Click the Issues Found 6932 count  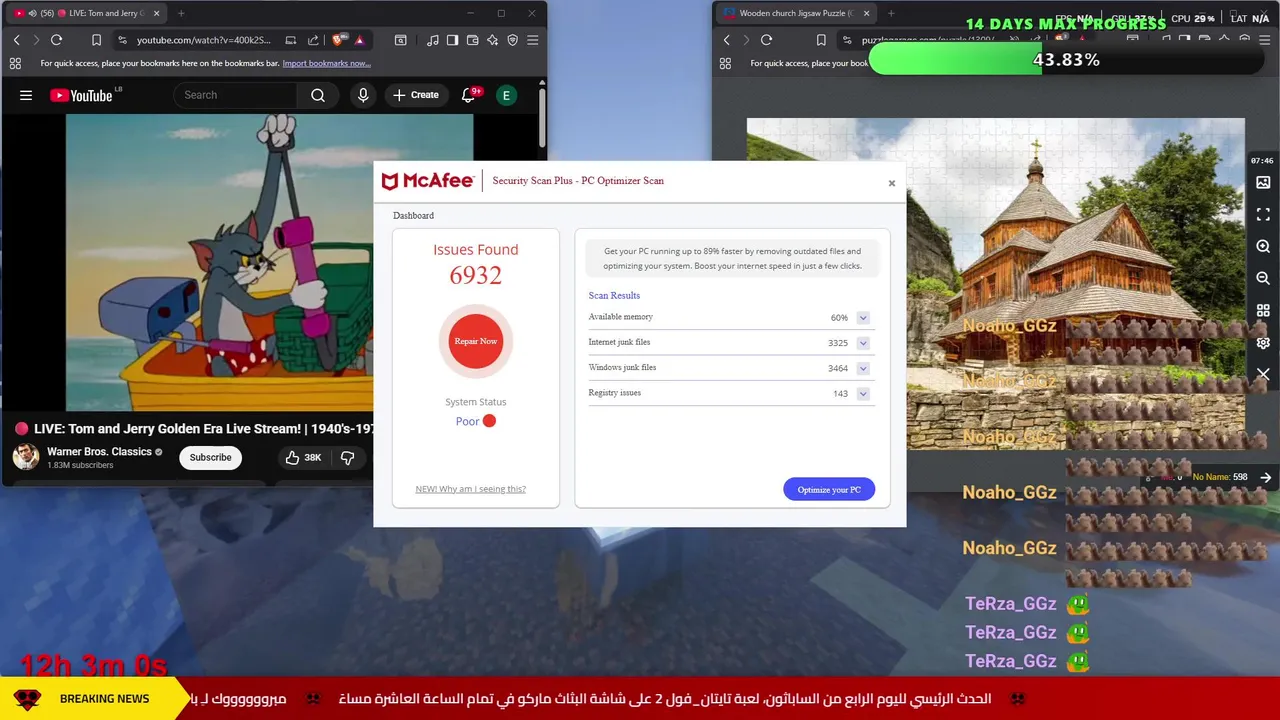click(476, 275)
